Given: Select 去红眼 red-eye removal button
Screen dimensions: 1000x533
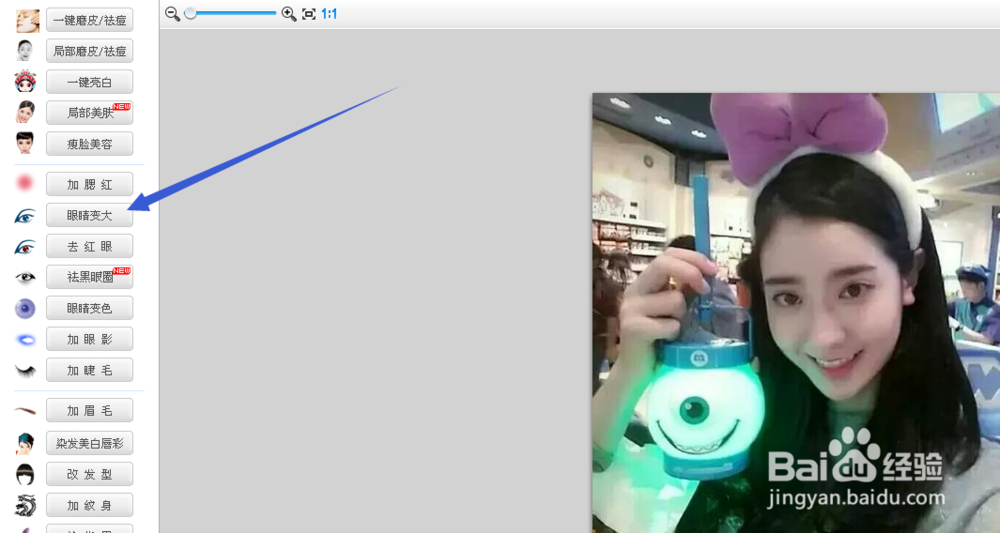Looking at the screenshot, I should tap(89, 246).
